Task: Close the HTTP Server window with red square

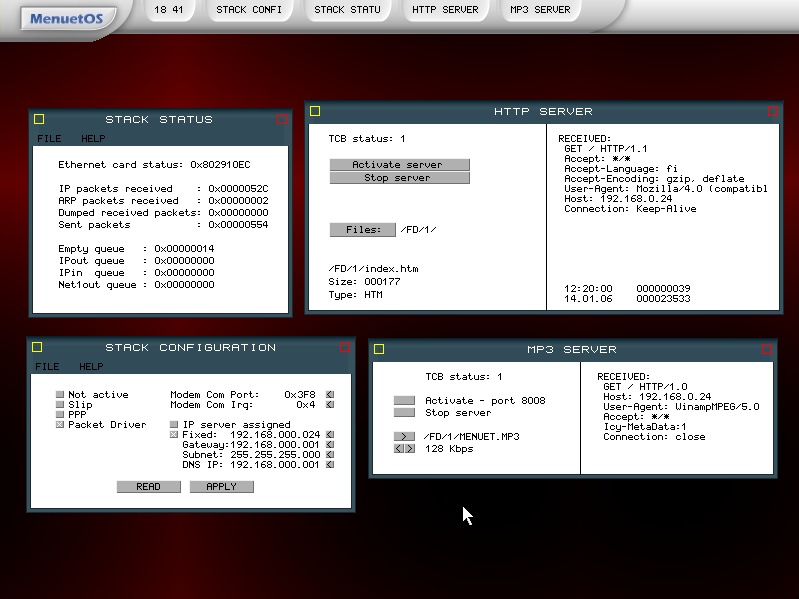Action: point(773,111)
